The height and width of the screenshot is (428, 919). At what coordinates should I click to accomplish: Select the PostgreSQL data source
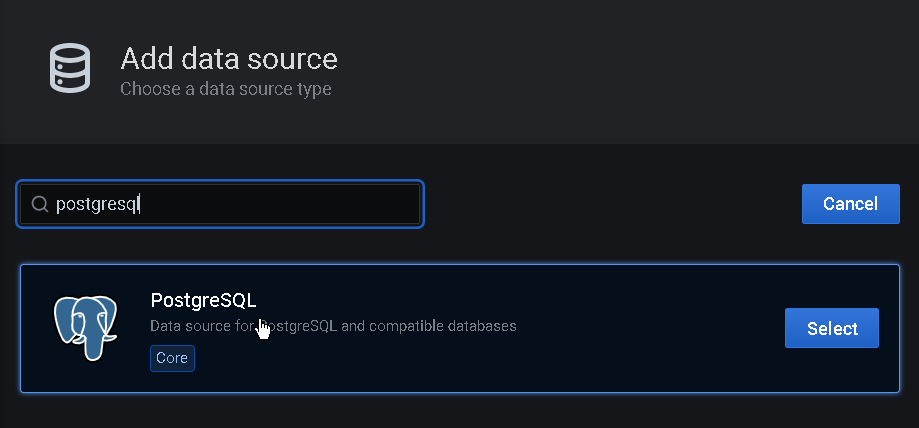832,328
